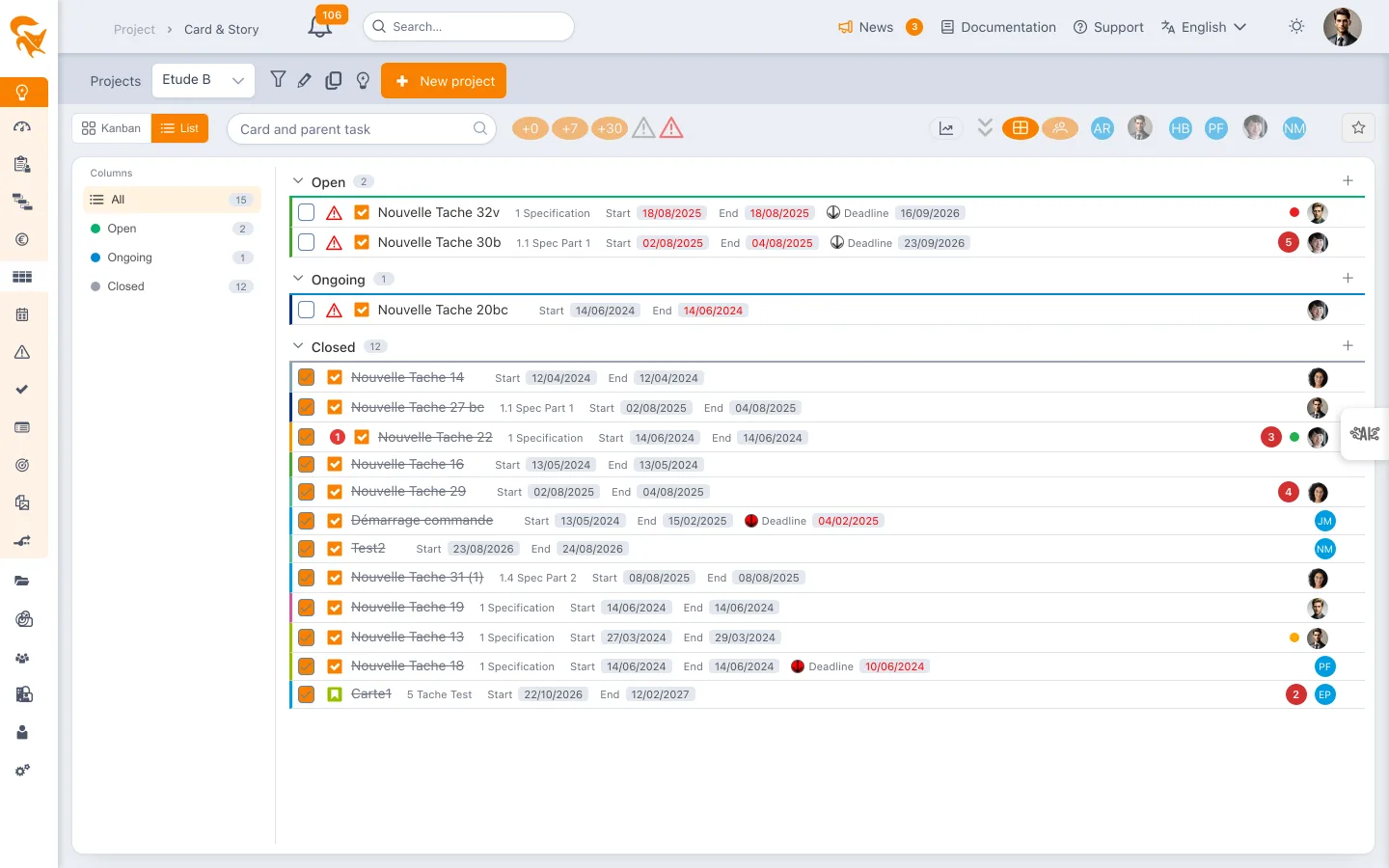1389x868 pixels.
Task: Click the star favorite icon
Action: click(1358, 128)
